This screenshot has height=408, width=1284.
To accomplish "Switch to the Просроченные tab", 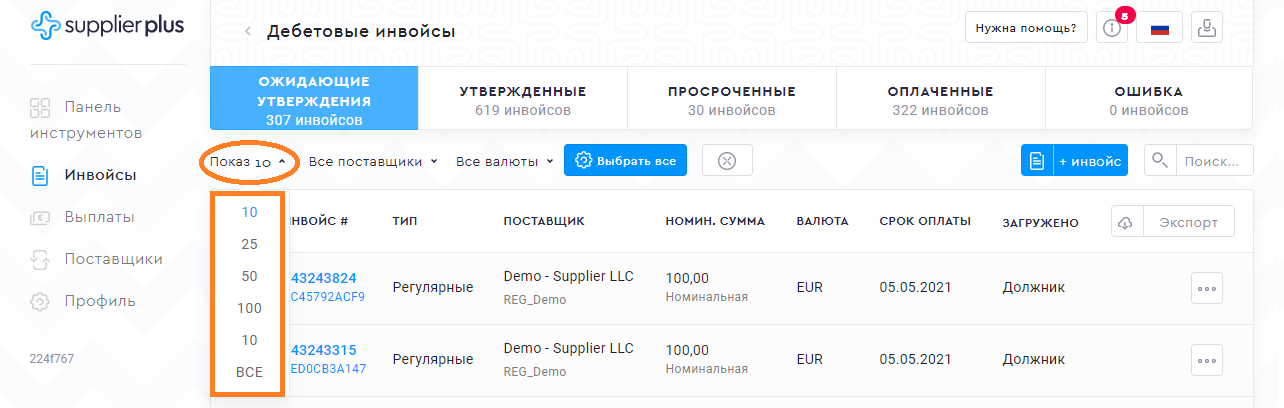I will [x=731, y=100].
